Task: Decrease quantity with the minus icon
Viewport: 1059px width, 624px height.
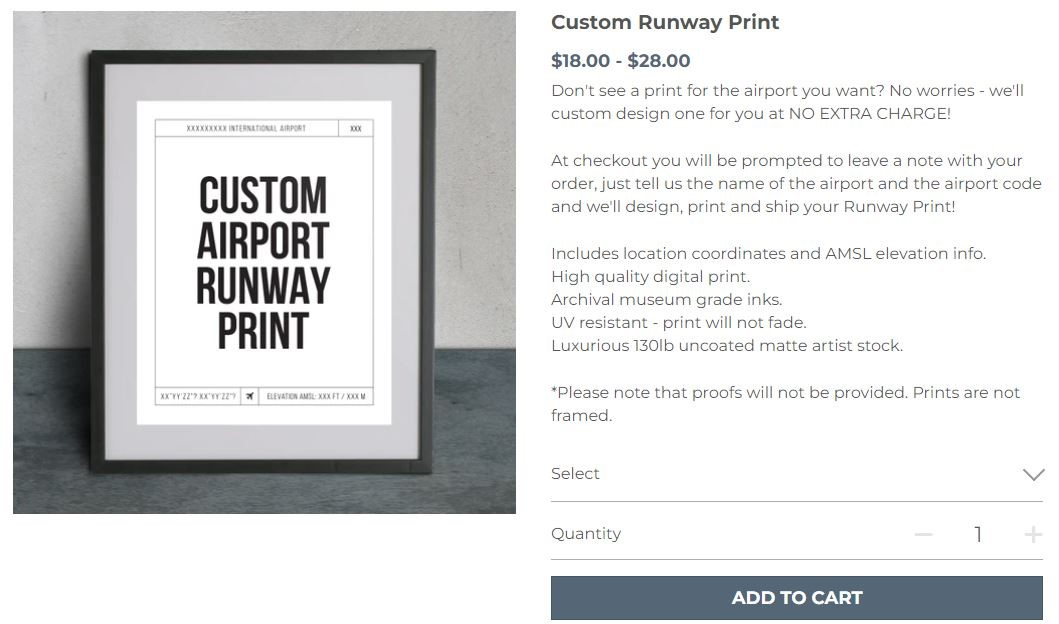Action: 923,535
